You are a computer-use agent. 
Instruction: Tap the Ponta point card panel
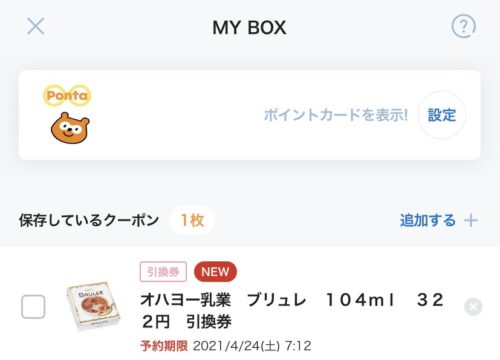coord(250,115)
